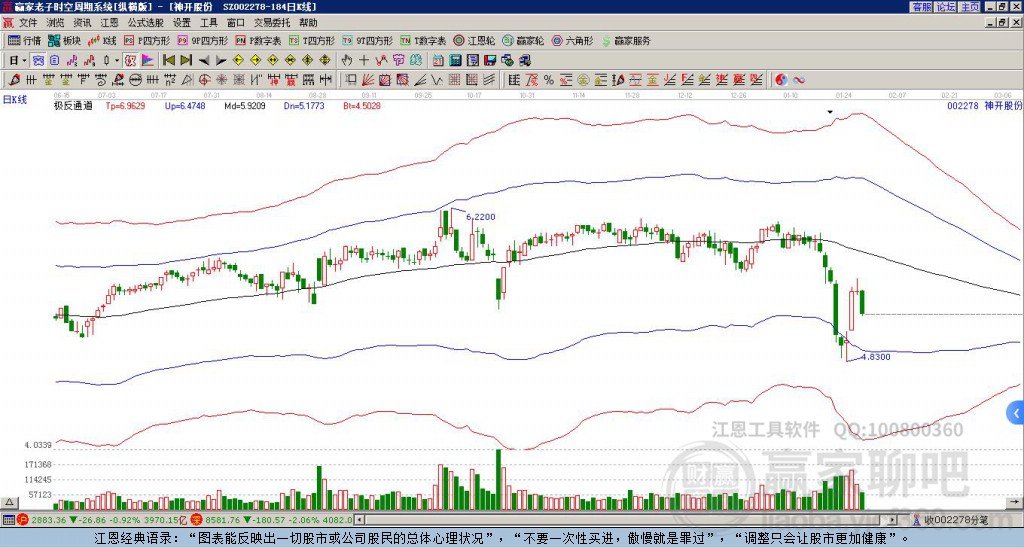The width and height of the screenshot is (1024, 548).
Task: Open the T四方形 tool
Action: point(312,40)
